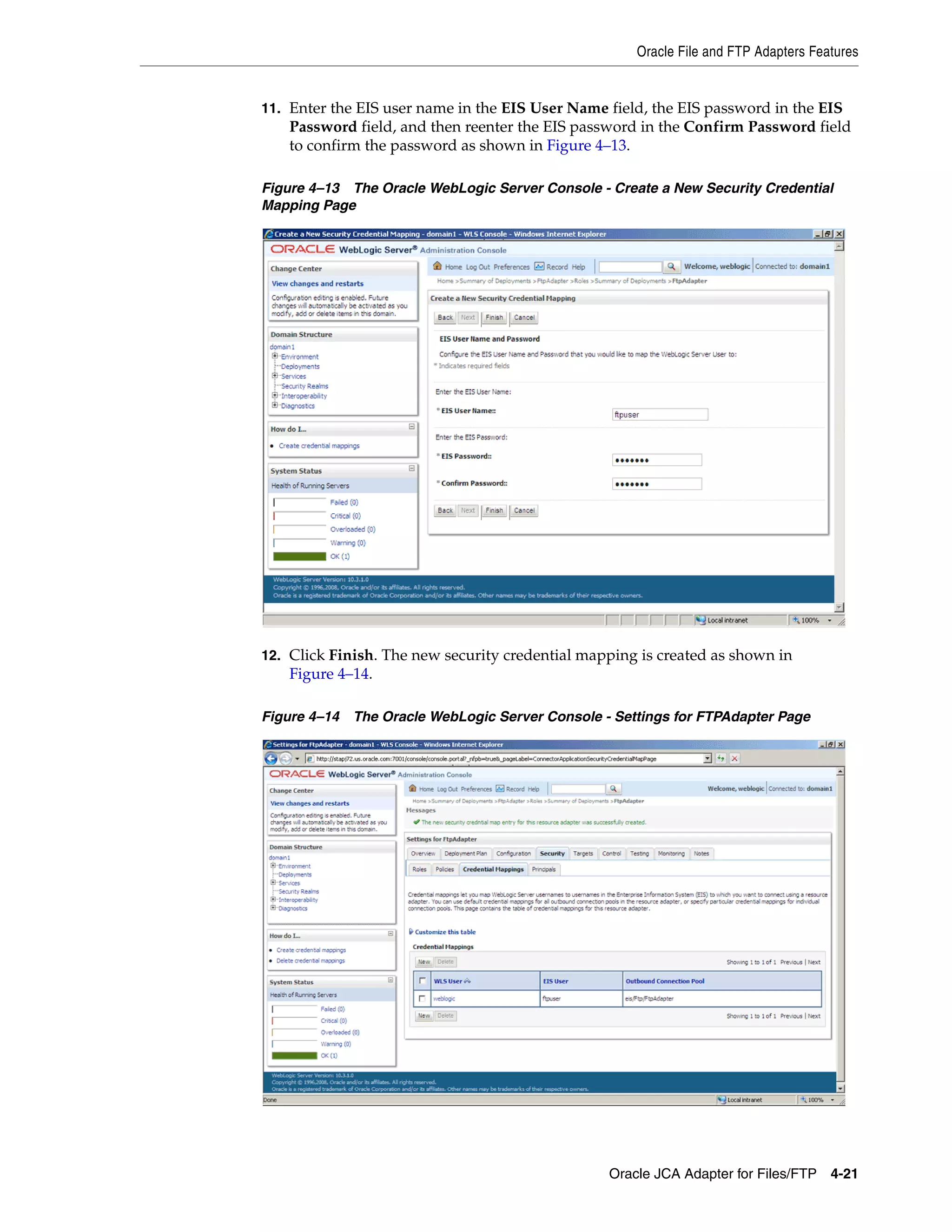Click URL address bar in Figure 4-14
Screen dimensions: 952x1232
click(x=508, y=759)
